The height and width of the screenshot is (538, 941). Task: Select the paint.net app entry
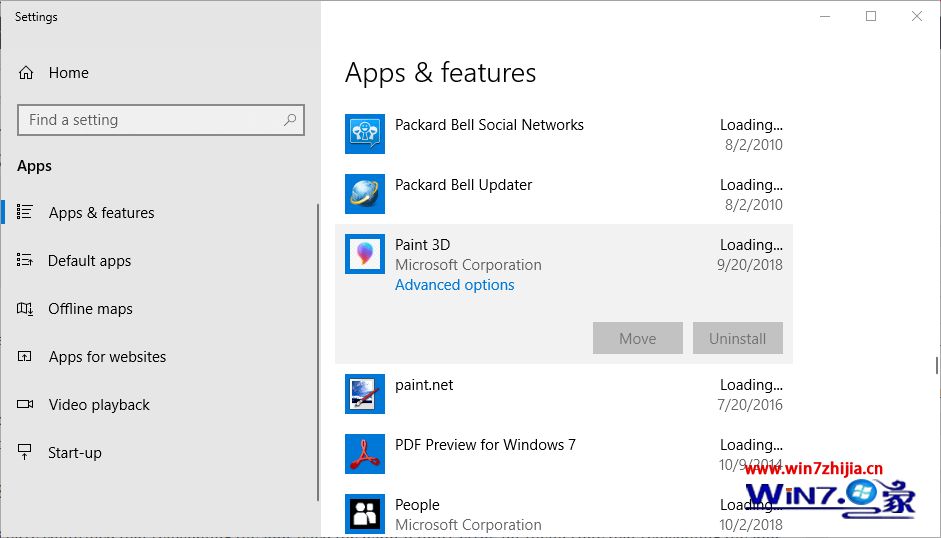click(564, 394)
